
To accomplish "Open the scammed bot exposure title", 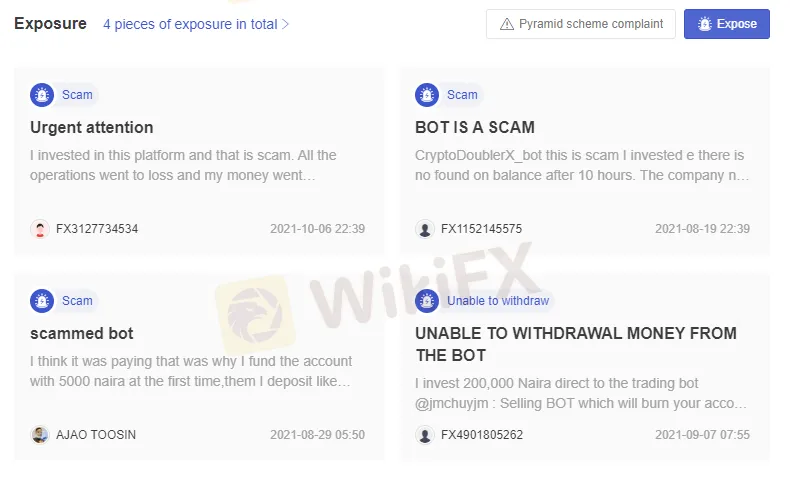I will tap(82, 334).
